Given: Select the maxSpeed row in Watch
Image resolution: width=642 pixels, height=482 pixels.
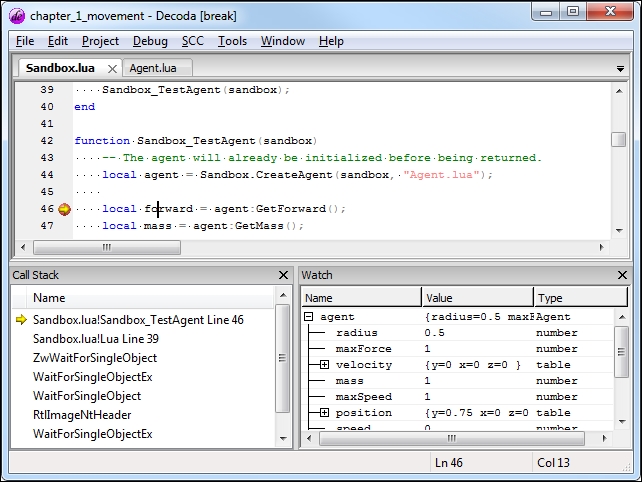Looking at the screenshot, I should pos(459,396).
